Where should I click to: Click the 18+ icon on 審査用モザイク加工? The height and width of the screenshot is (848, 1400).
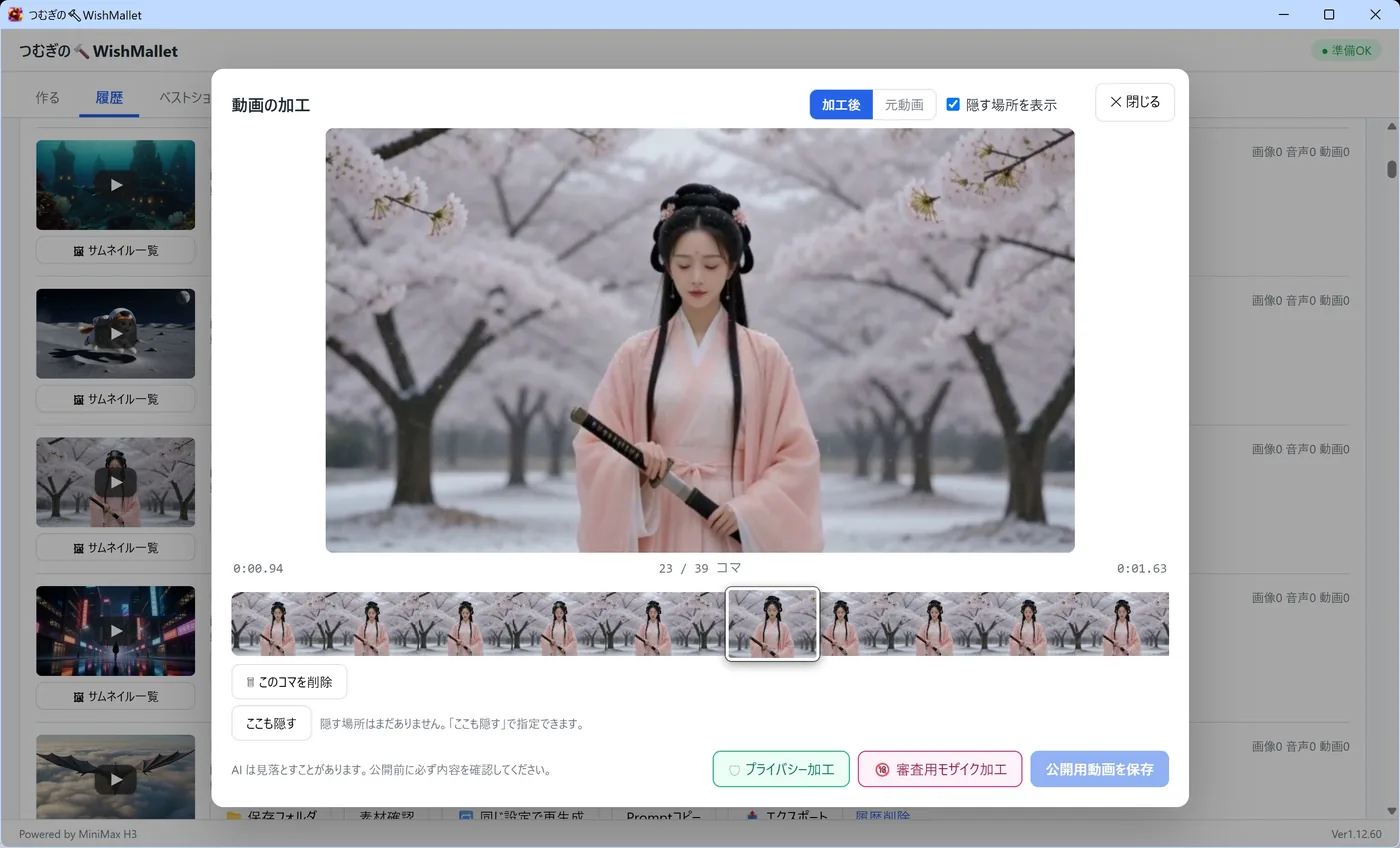click(882, 770)
